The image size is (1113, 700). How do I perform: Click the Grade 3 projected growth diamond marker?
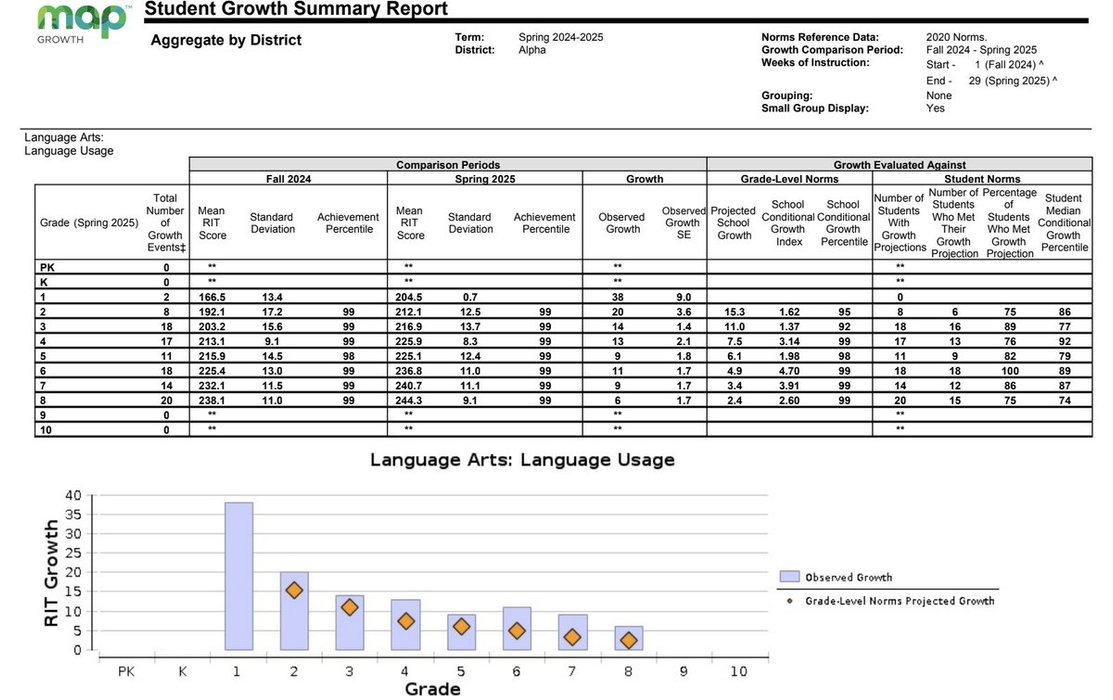pyautogui.click(x=349, y=608)
